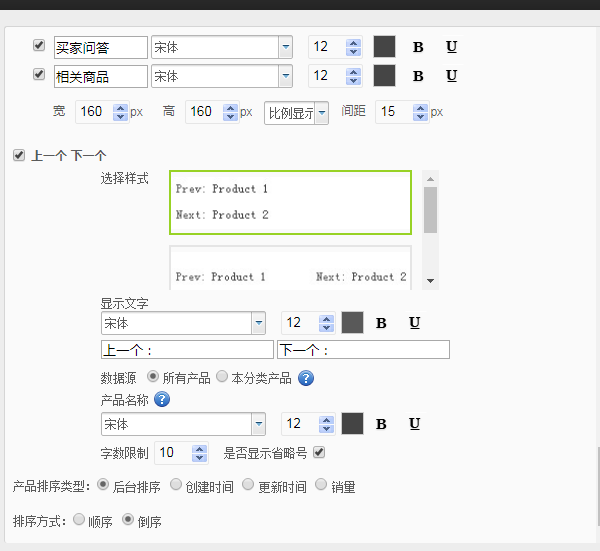Select side-by-side Prev Next style thumbnail

291,268
